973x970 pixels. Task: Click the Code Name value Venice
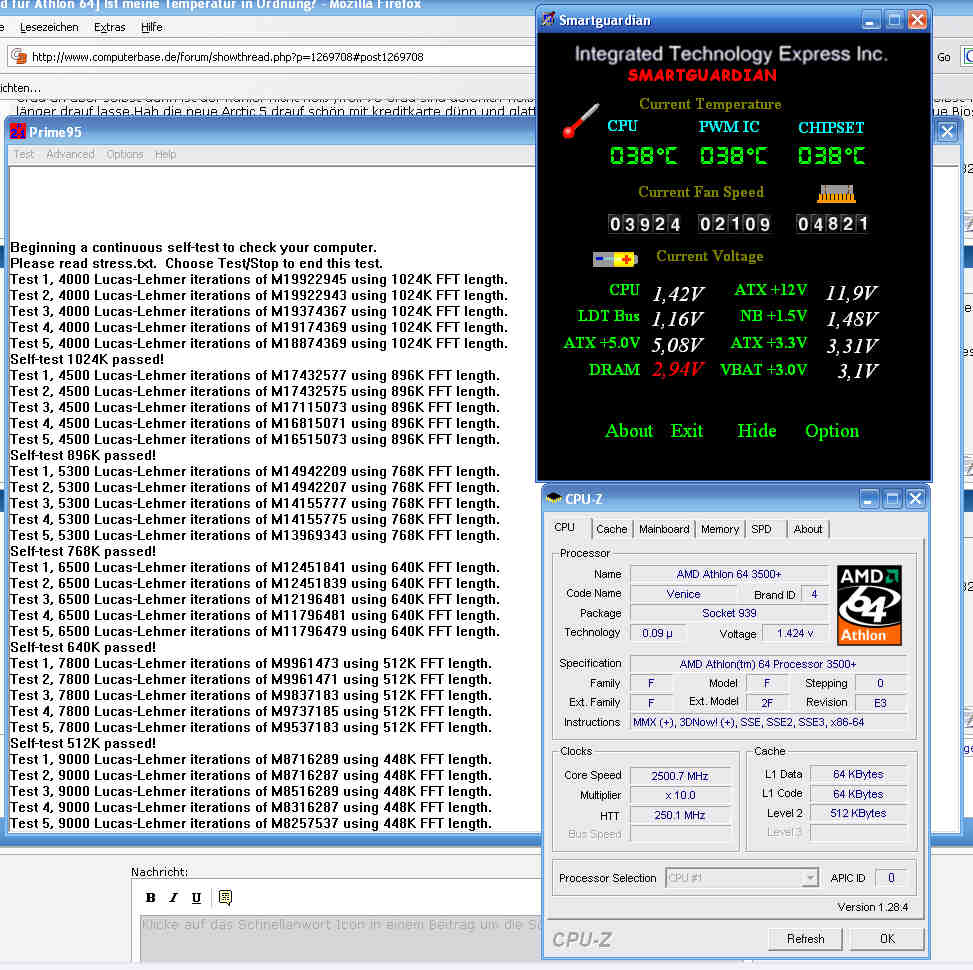(683, 594)
